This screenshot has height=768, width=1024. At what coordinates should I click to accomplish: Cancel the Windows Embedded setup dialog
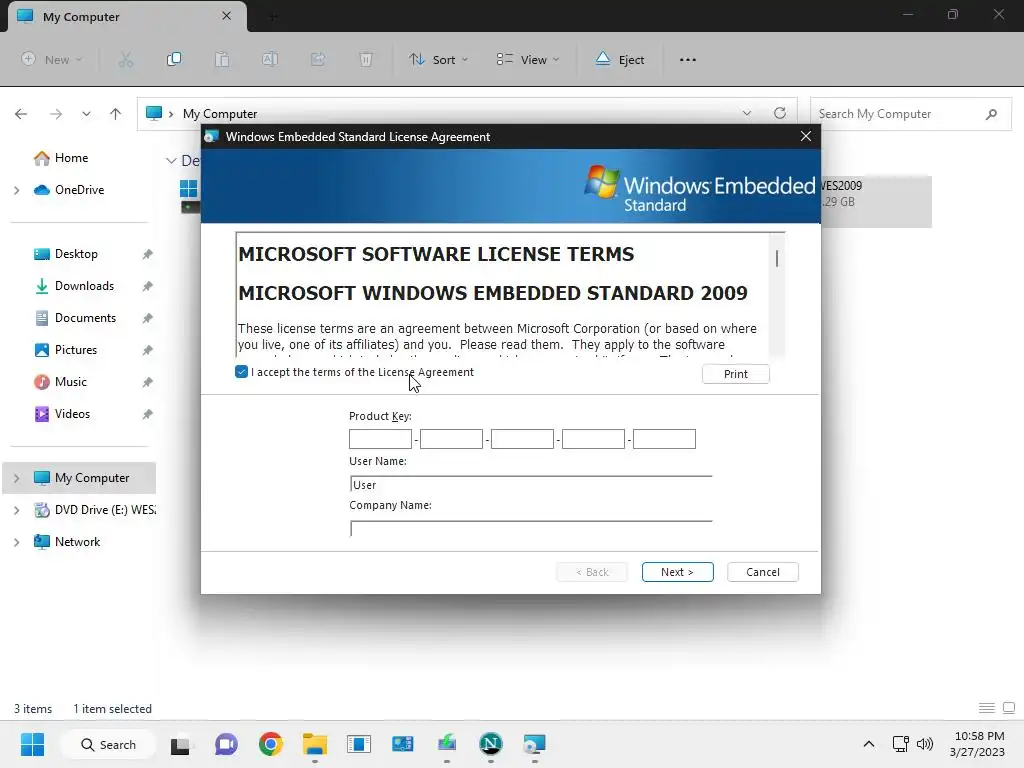point(762,571)
